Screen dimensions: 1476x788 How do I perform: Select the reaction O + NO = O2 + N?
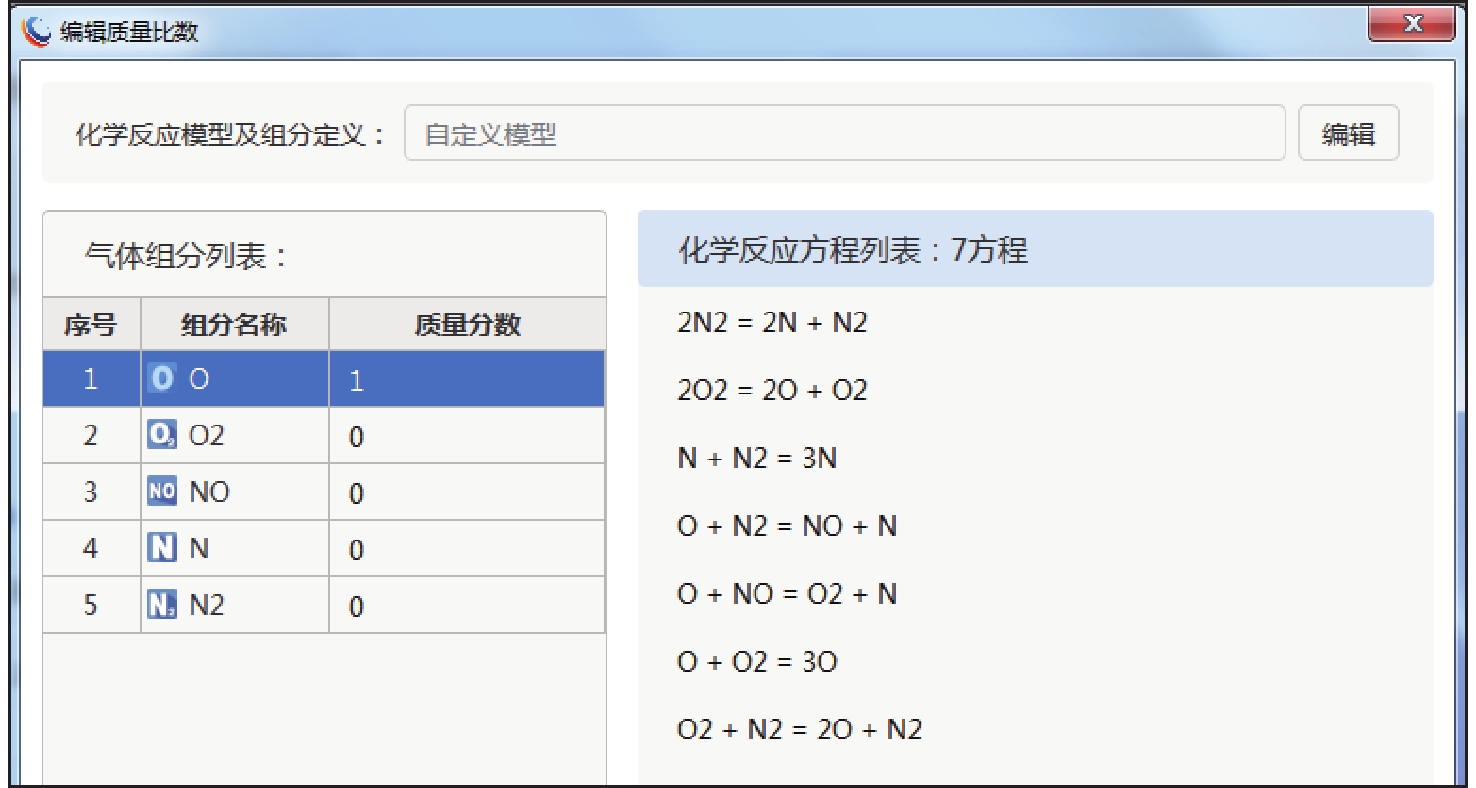coord(787,594)
